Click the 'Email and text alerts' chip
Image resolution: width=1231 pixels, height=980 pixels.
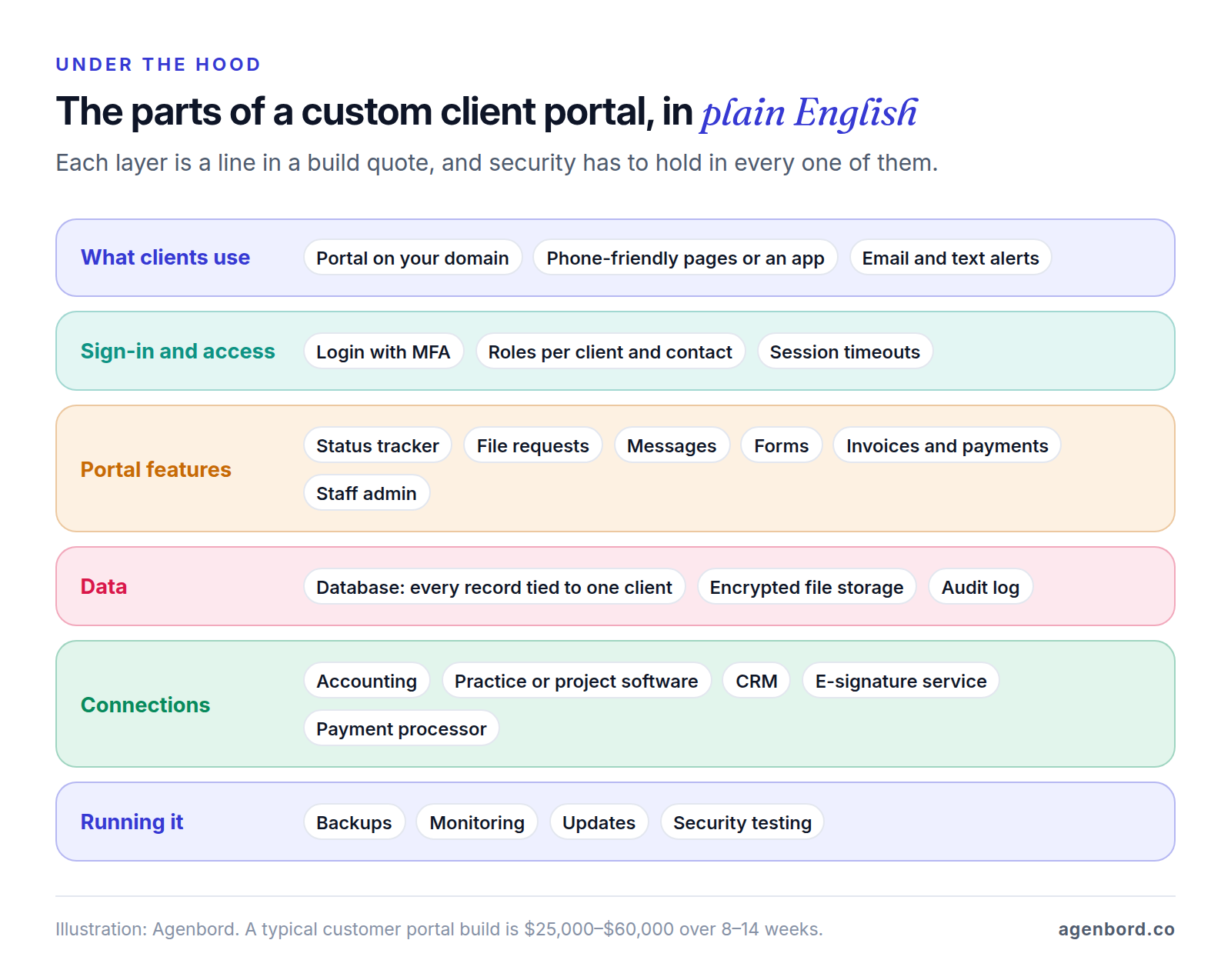point(950,258)
